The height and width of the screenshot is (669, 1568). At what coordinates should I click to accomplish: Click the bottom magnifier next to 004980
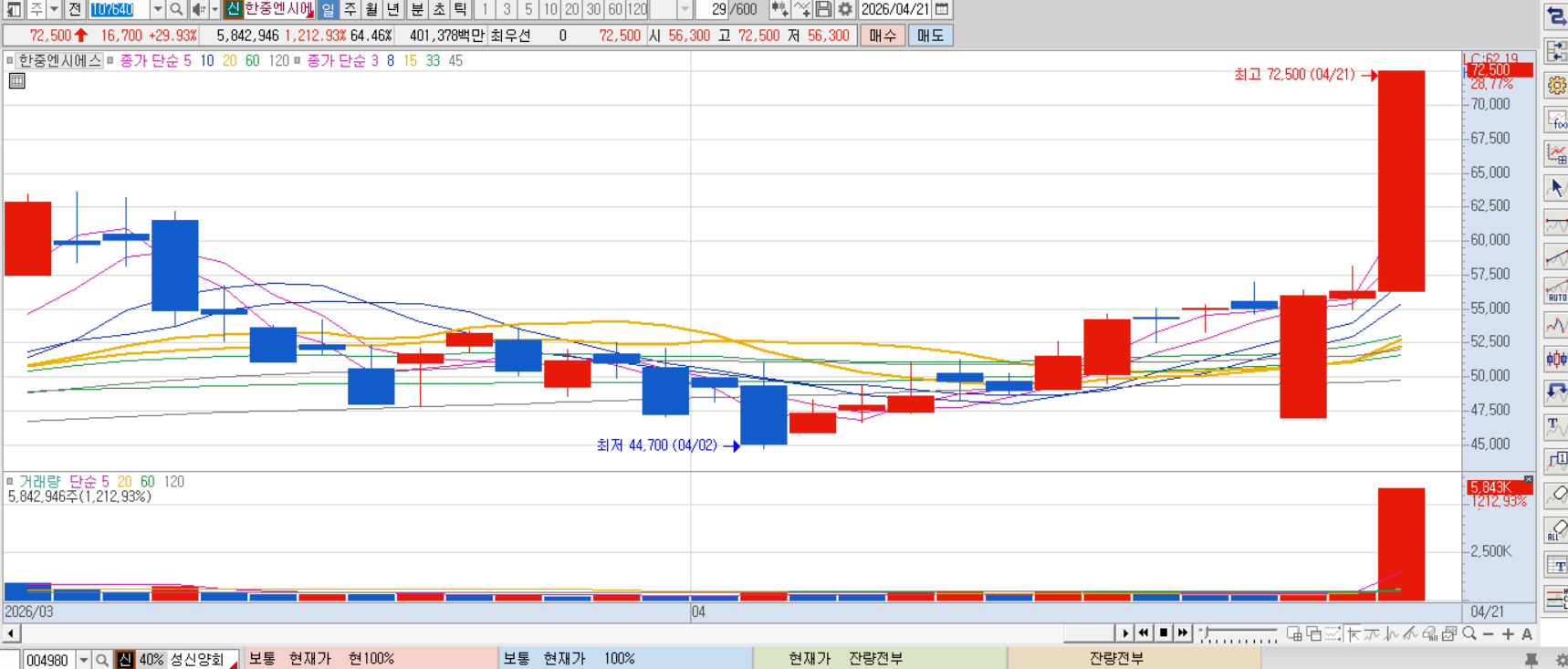102,660
